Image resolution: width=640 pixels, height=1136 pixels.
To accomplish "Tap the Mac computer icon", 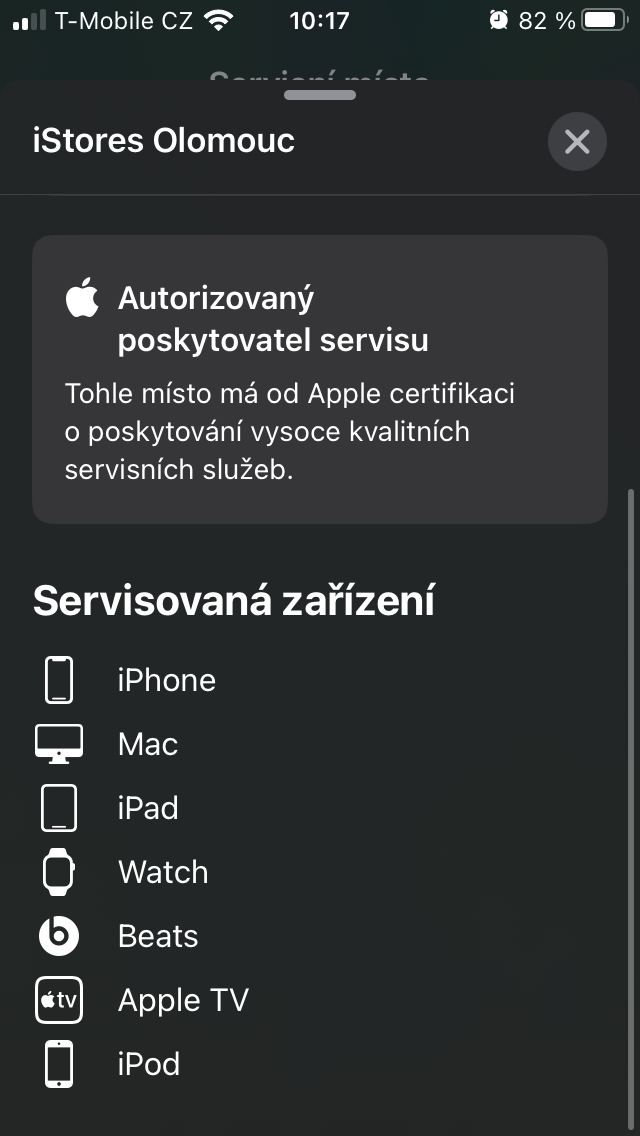I will [59, 743].
